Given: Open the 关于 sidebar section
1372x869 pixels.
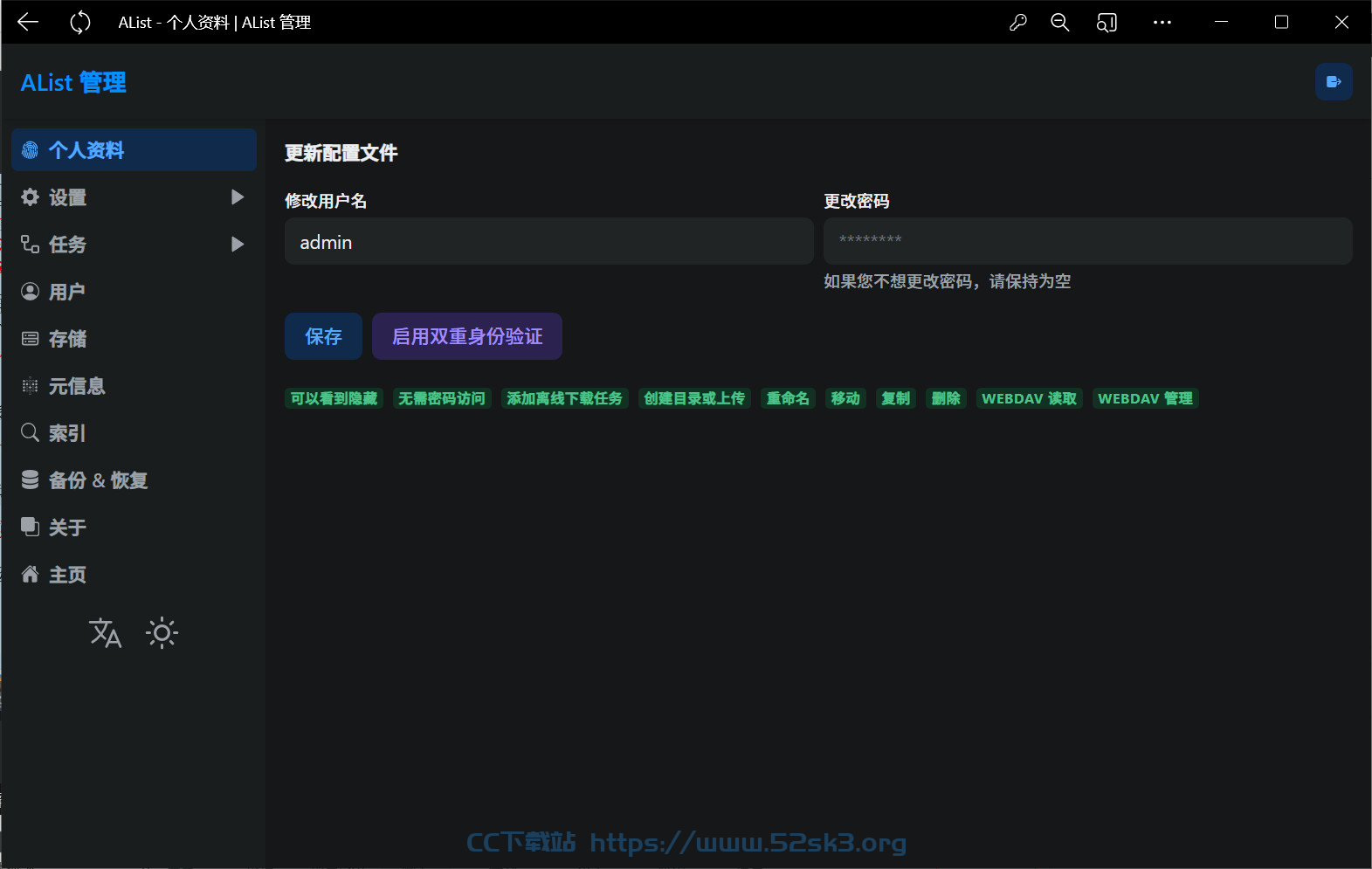Looking at the screenshot, I should pos(134,528).
